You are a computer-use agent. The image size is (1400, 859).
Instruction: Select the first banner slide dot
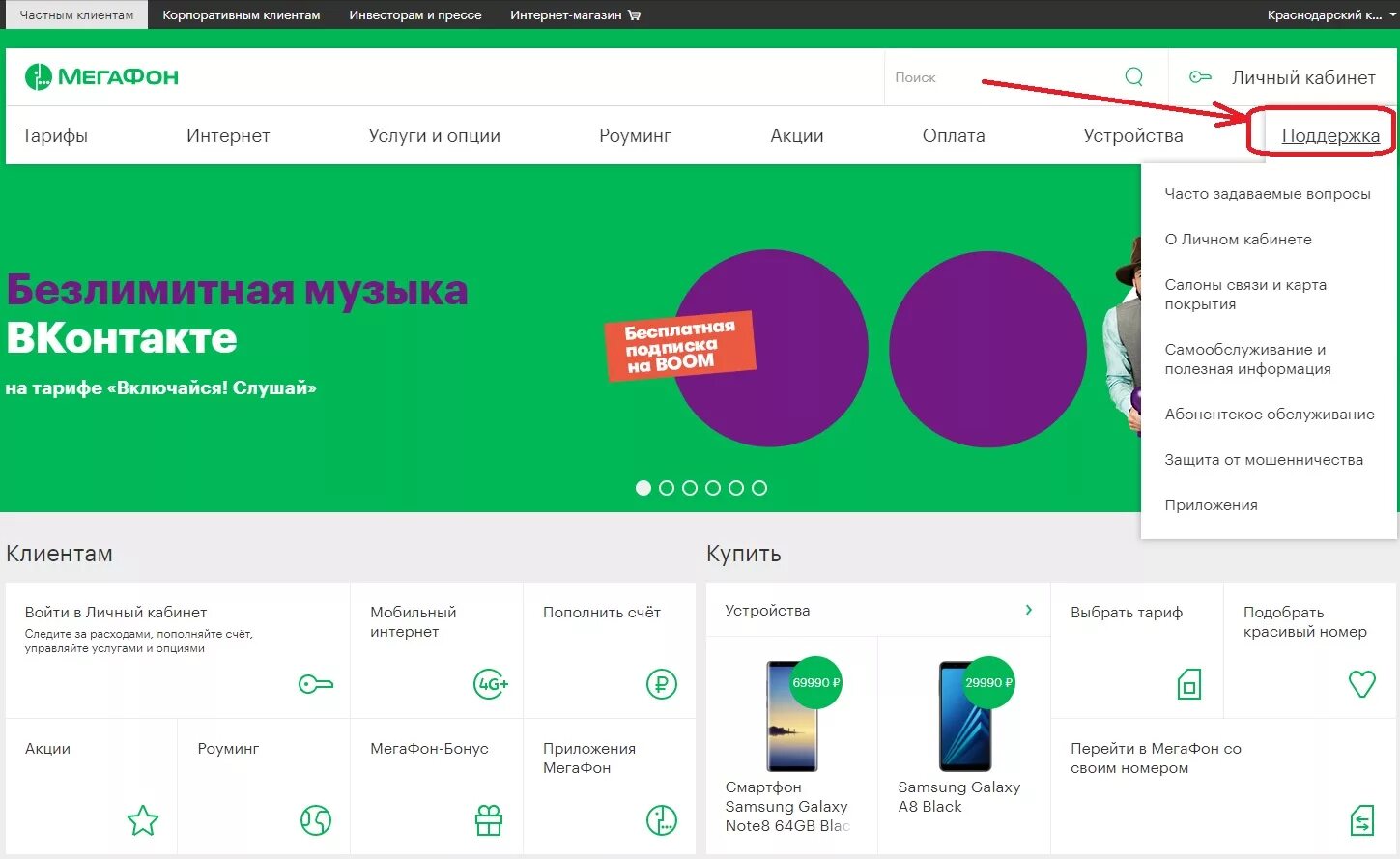pos(643,488)
